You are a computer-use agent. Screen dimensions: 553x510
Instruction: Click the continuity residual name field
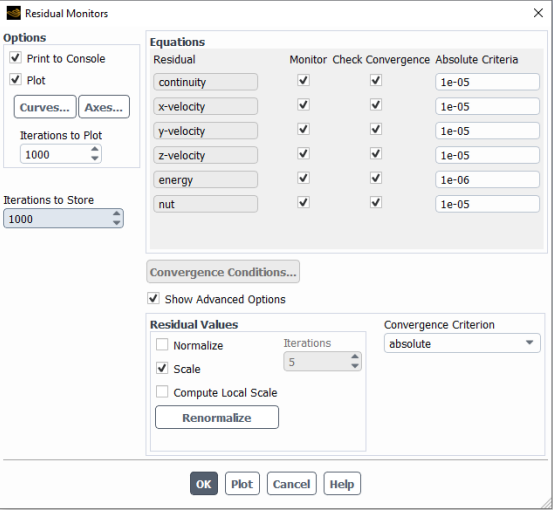[205, 82]
